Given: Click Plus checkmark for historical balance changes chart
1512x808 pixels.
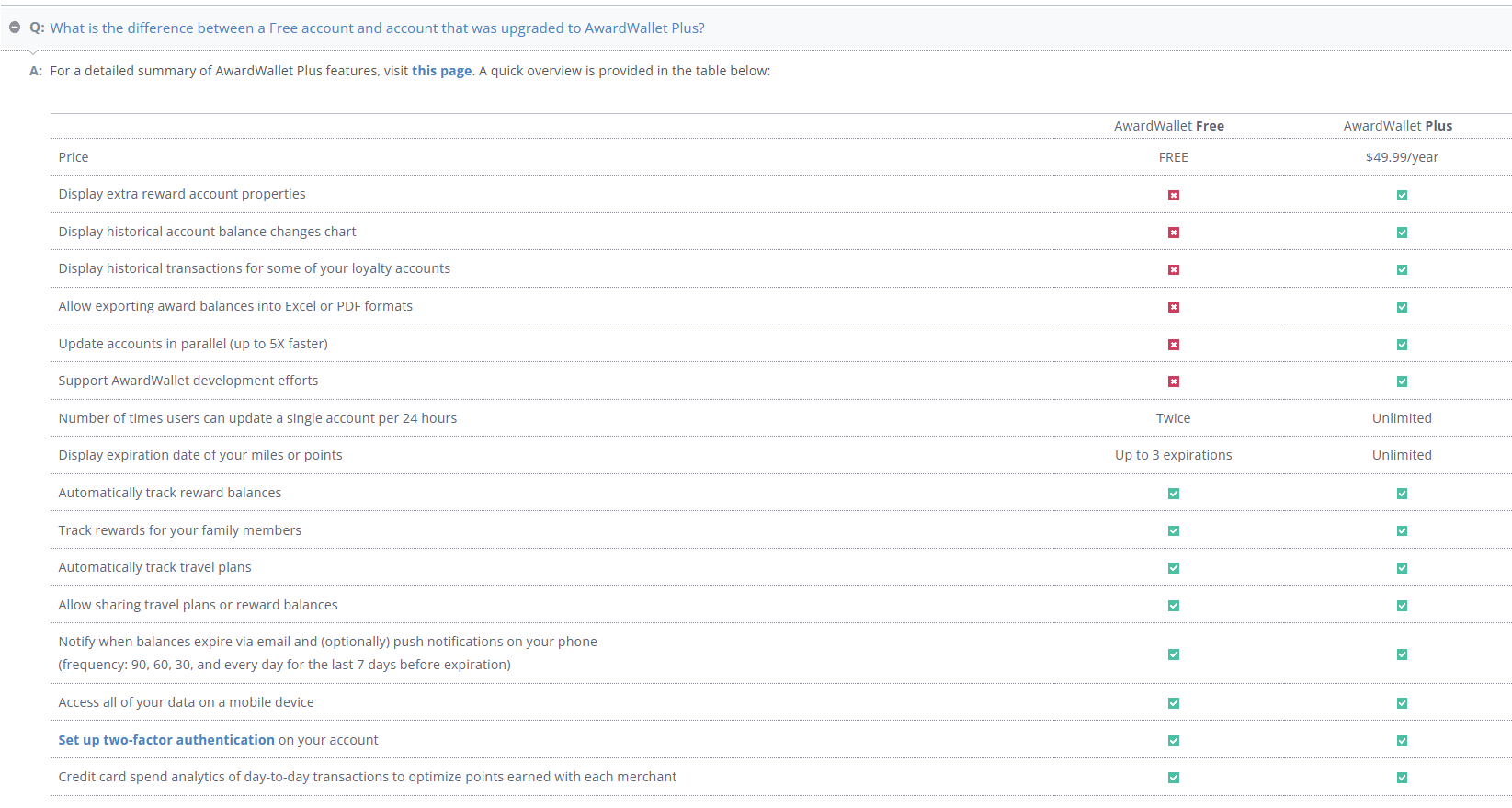Looking at the screenshot, I should [x=1402, y=233].
